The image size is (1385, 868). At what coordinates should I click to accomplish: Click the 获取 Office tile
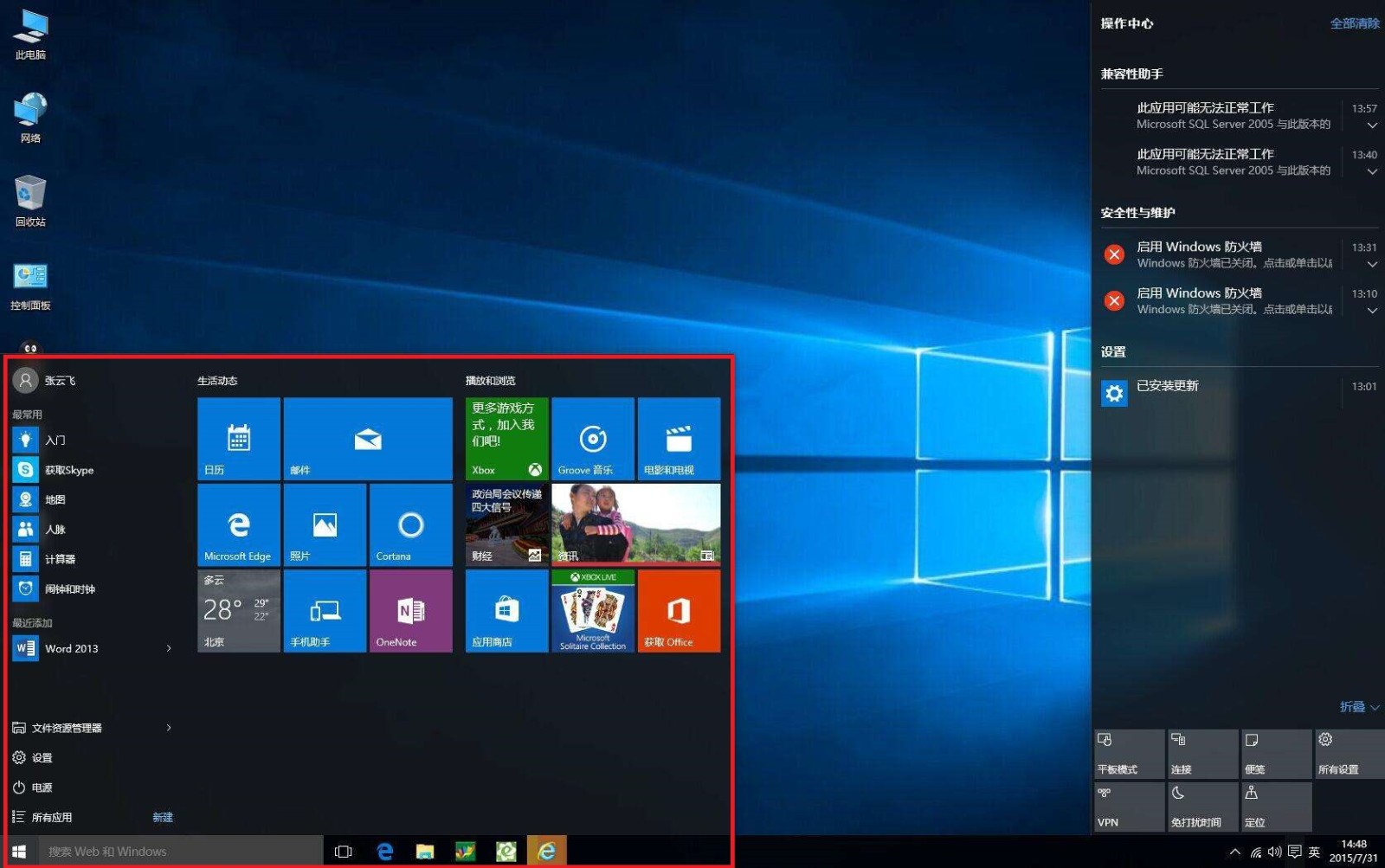coord(679,610)
